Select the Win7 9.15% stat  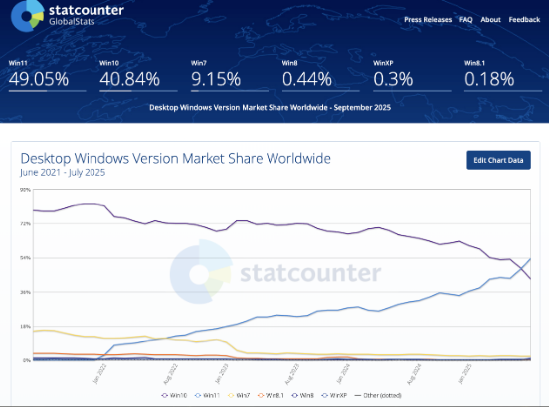tap(230, 75)
